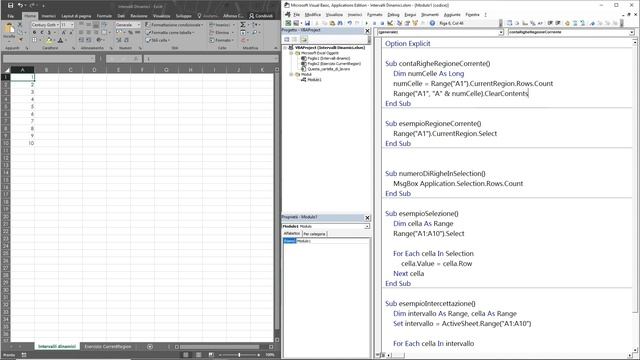Switch to Esercizio CurrentRegion sheet tab
This screenshot has width=640, height=360.
108,347
